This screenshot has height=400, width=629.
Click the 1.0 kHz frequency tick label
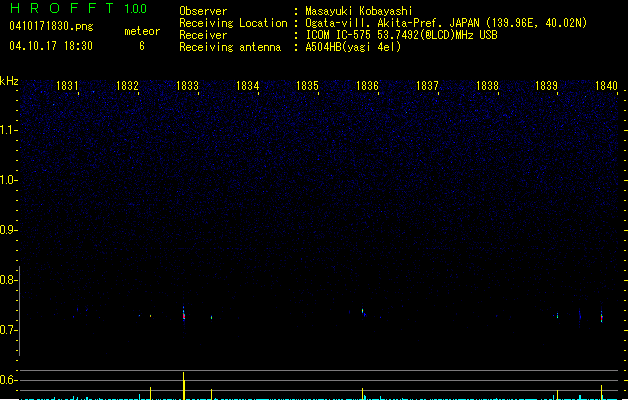pos(7,180)
